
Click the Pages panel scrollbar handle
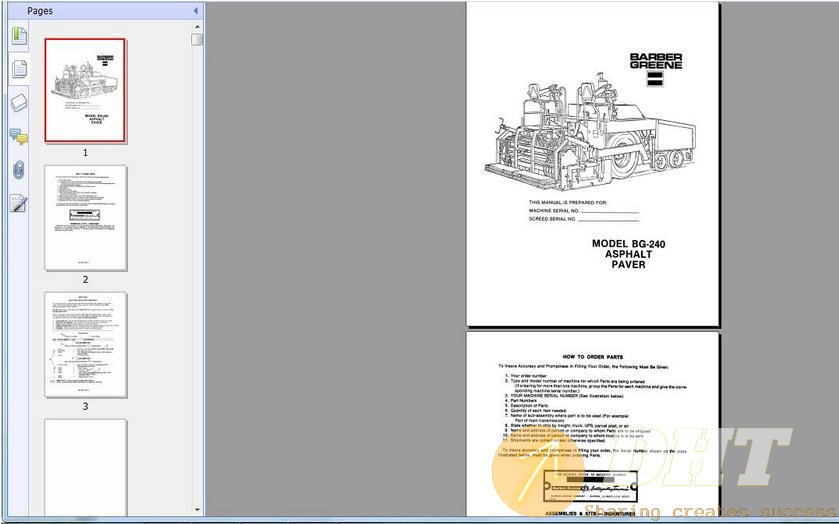tap(197, 40)
